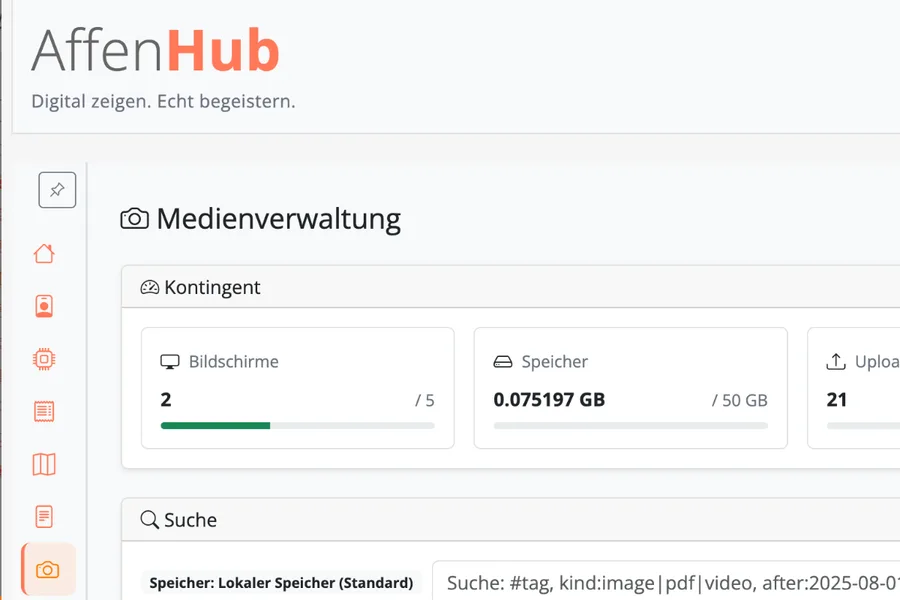The height and width of the screenshot is (600, 900).
Task: Select the document notes icon in sidebar
Action: 44,516
